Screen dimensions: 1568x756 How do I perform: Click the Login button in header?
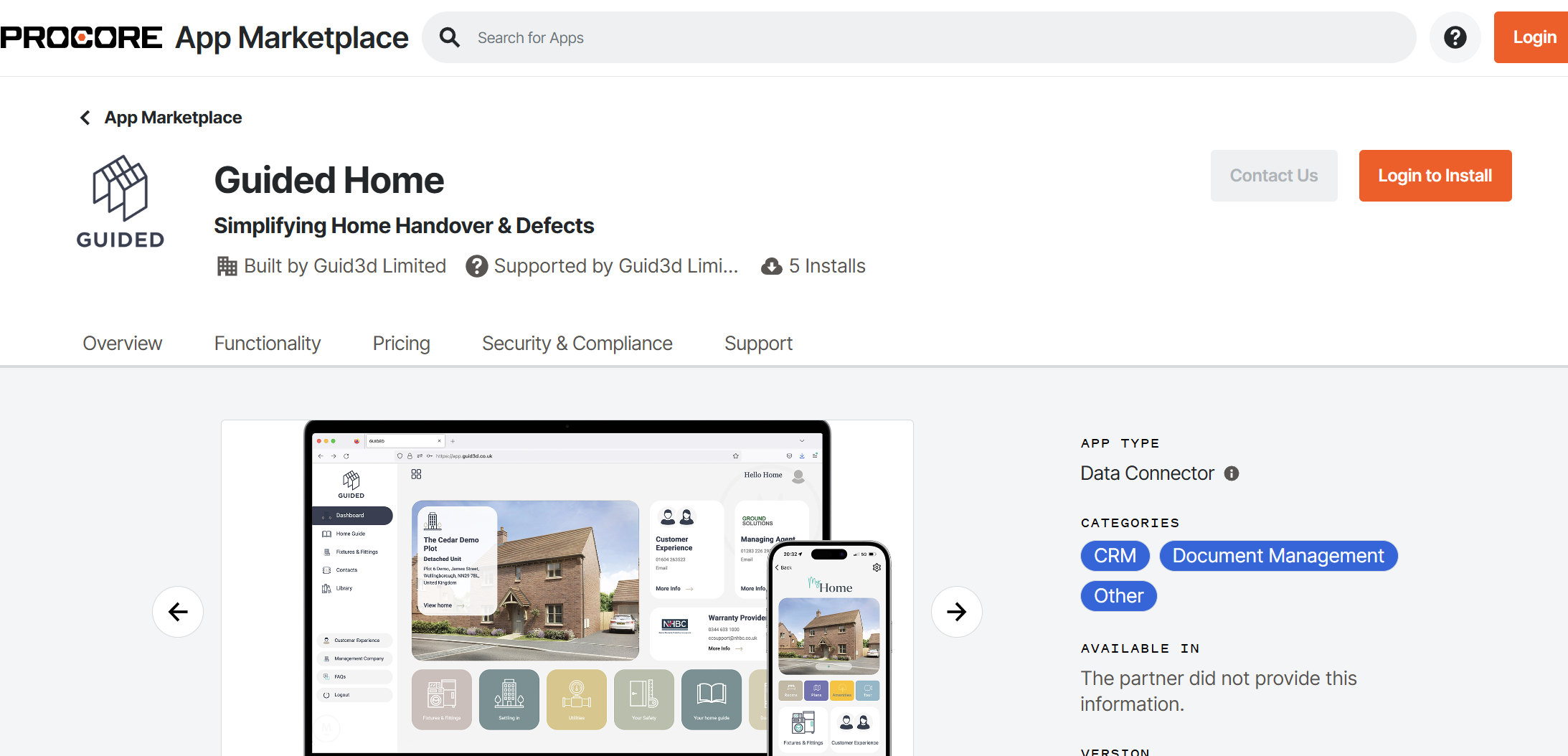coord(1534,37)
